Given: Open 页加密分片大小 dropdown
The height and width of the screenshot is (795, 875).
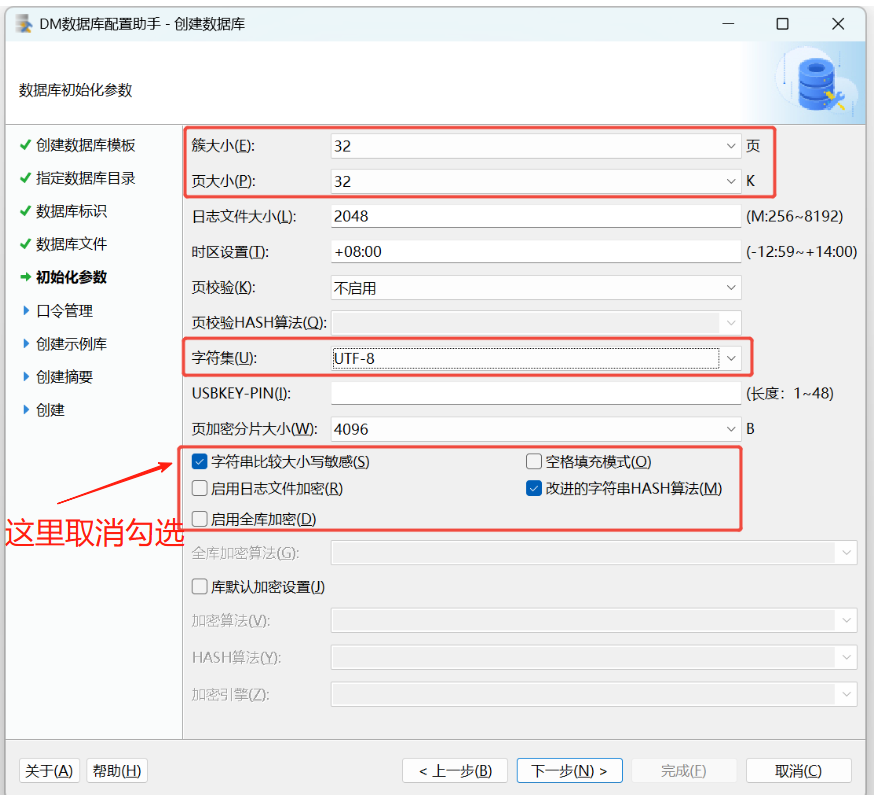Looking at the screenshot, I should pos(536,429).
